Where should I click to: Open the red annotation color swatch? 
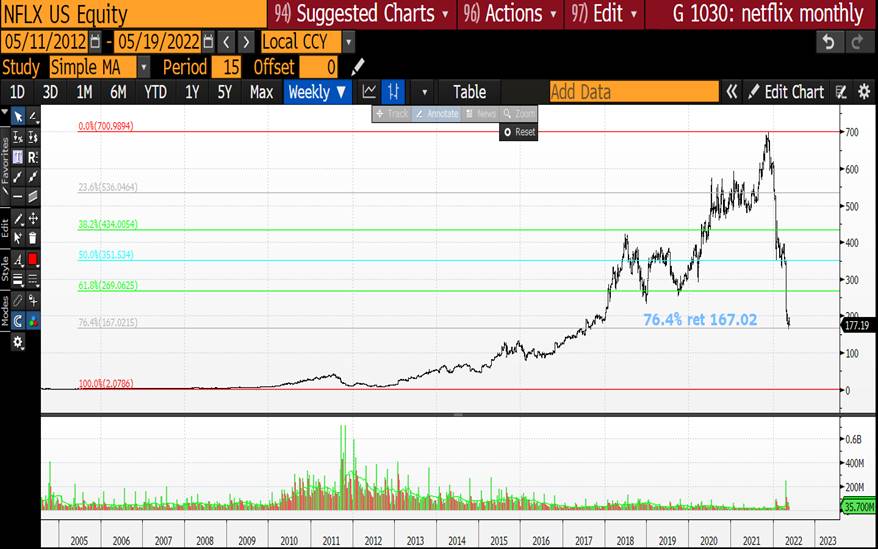(x=33, y=259)
